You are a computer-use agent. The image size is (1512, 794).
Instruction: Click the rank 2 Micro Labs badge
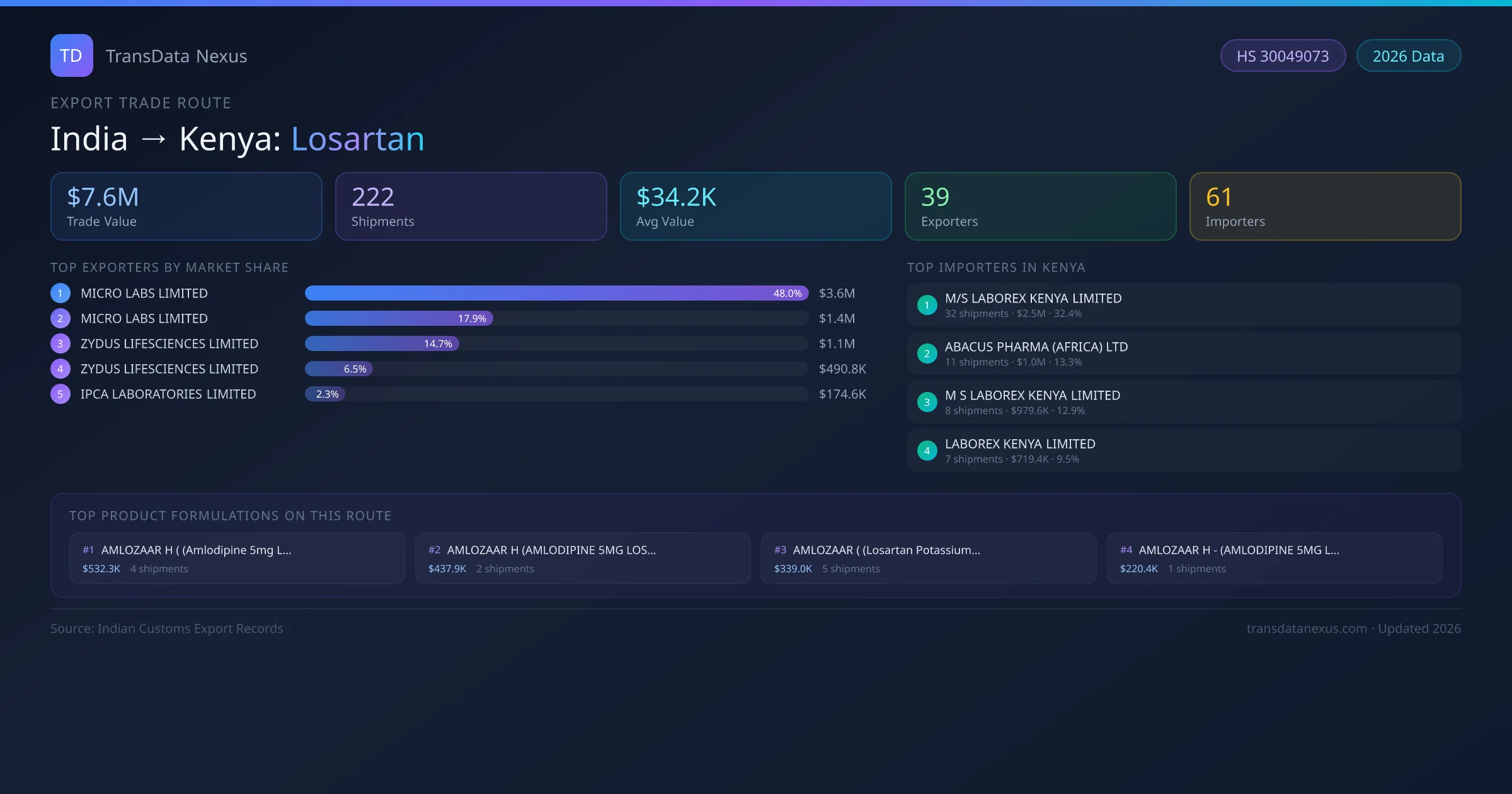60,318
